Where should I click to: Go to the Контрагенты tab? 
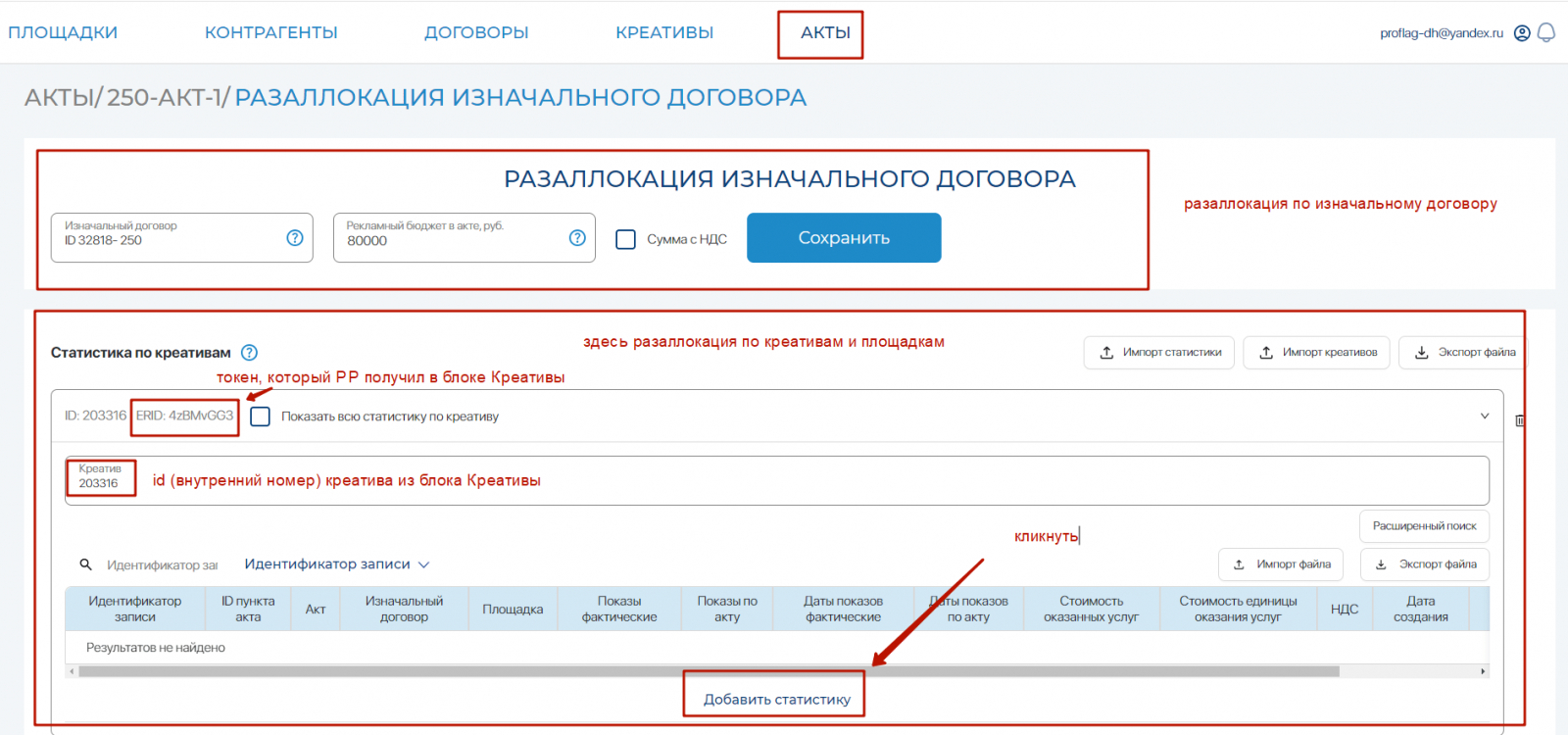(271, 32)
